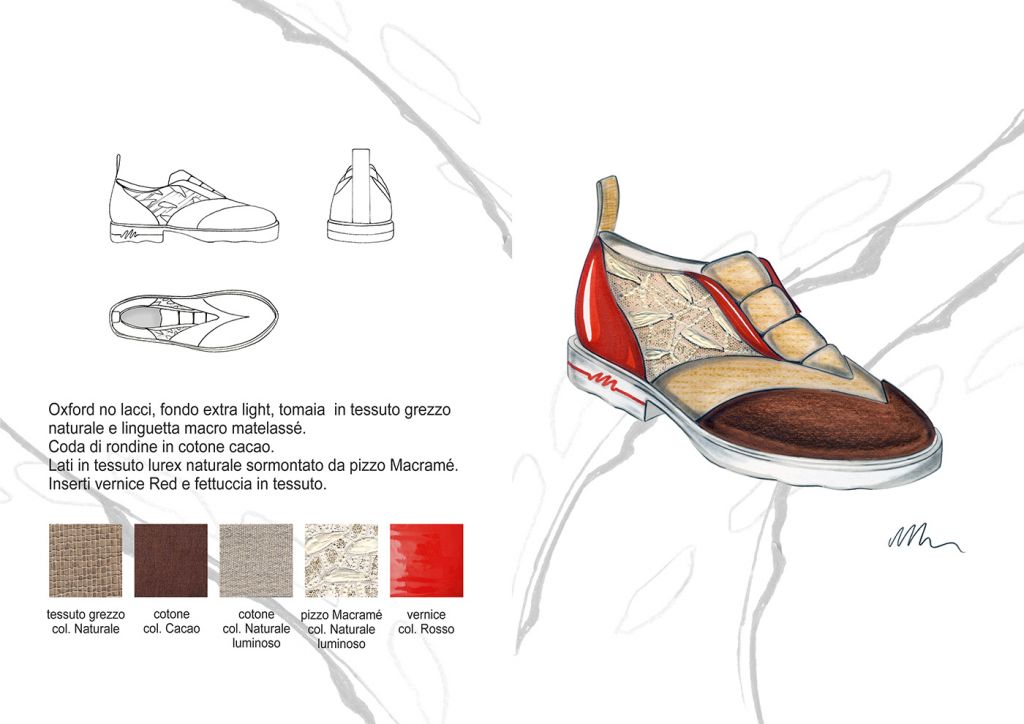1024x724 pixels.
Task: Pick the cotone Naturale luminoso swatch
Action: click(x=256, y=560)
